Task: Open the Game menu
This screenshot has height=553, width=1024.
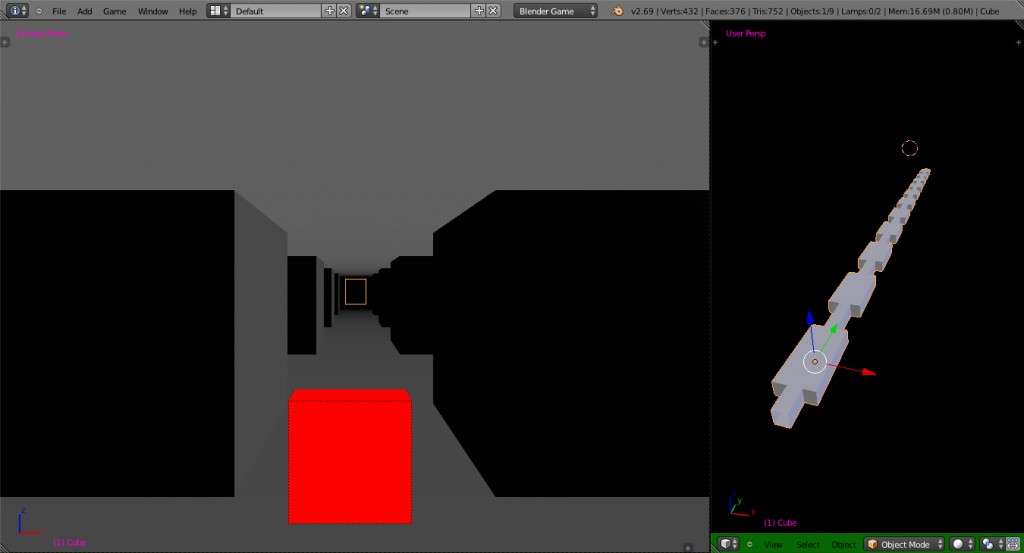Action: tap(114, 11)
